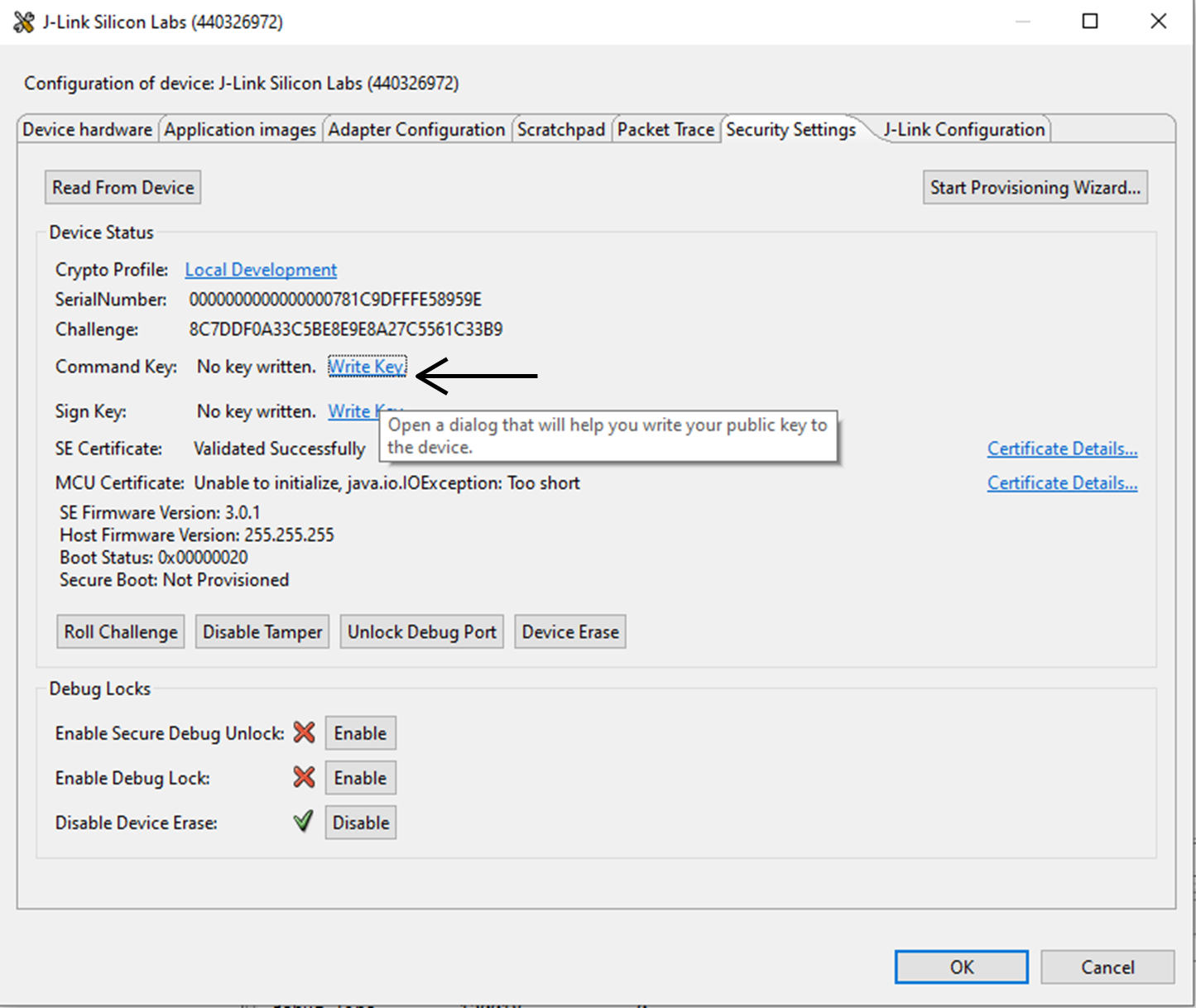Open the Packet Trace tab
Screen dimensions: 1196x1008
pos(665,130)
